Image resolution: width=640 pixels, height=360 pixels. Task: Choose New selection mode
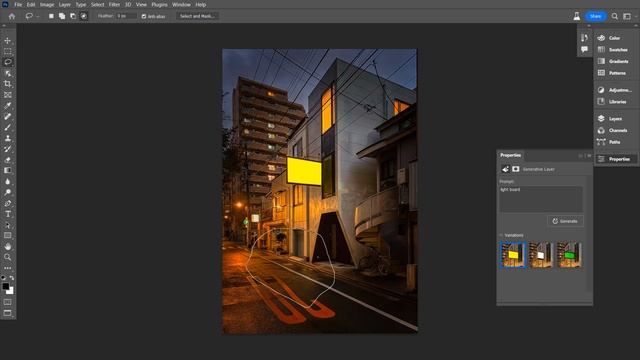[x=51, y=16]
